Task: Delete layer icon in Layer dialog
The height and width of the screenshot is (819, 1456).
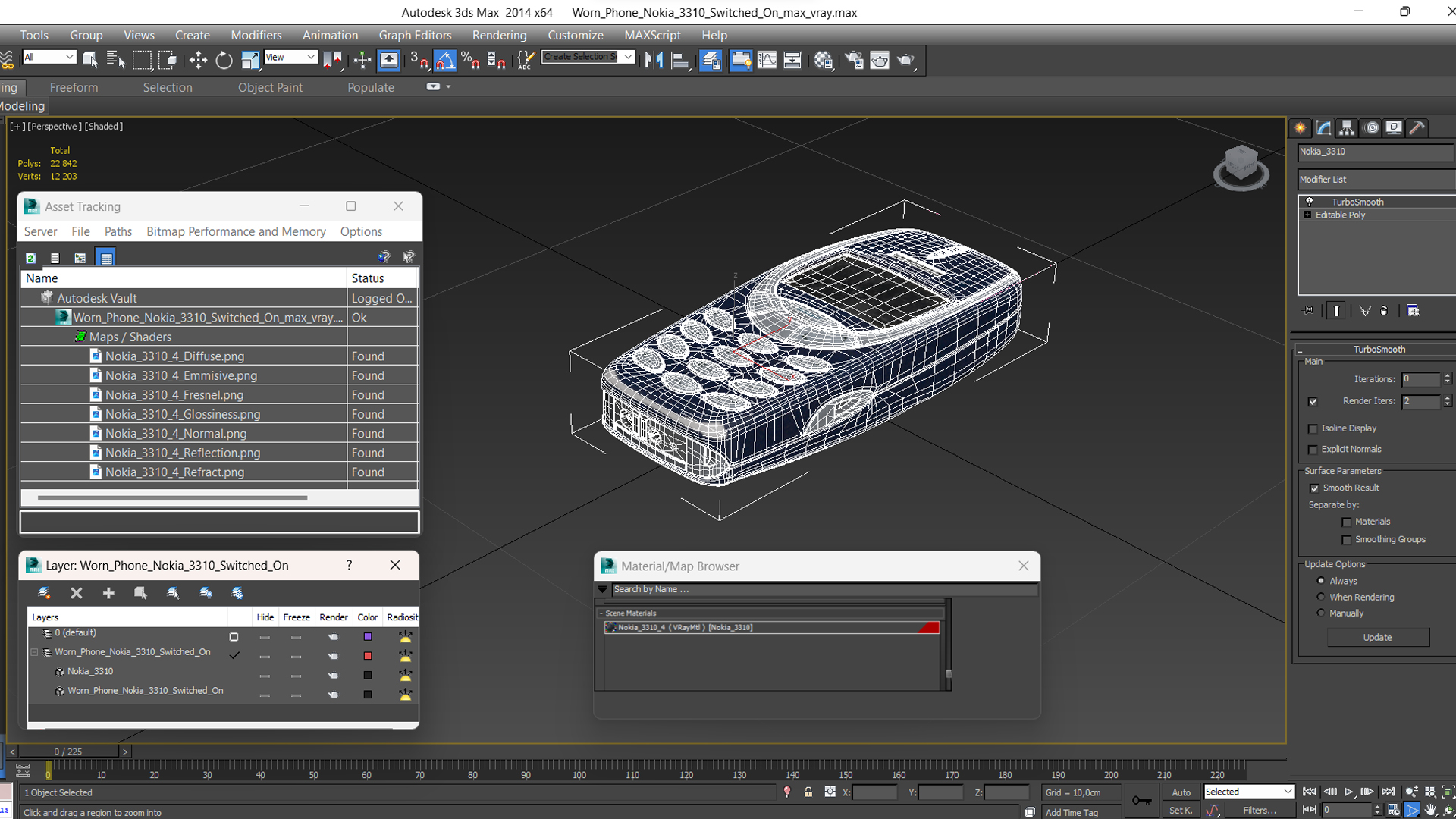Action: (x=76, y=593)
